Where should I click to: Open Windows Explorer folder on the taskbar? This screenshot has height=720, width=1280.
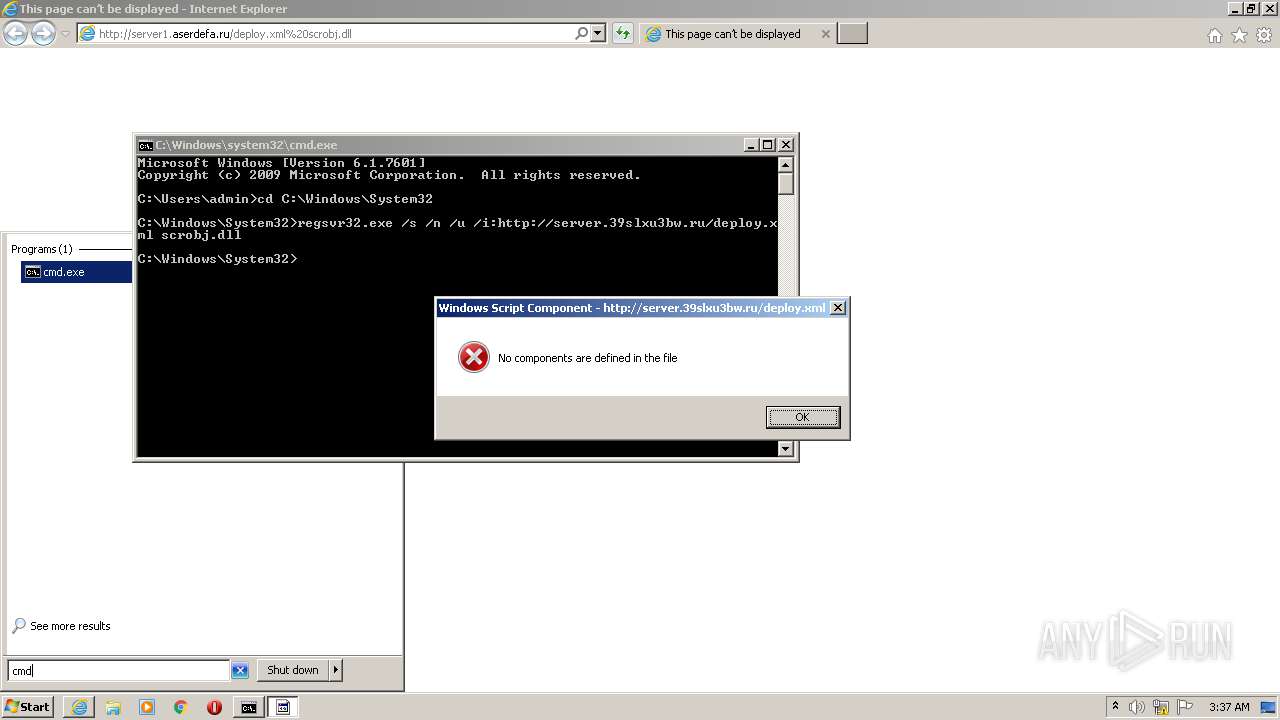(113, 707)
